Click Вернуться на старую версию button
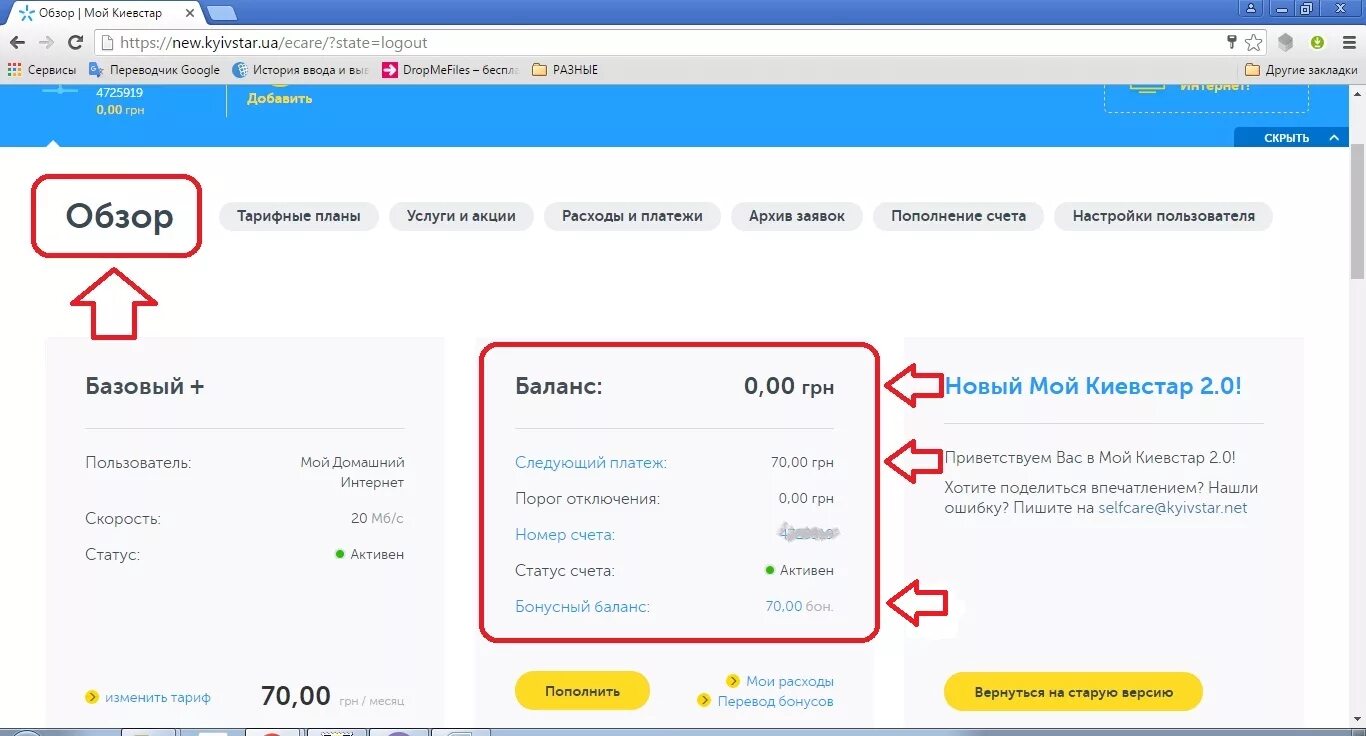 coord(1073,691)
